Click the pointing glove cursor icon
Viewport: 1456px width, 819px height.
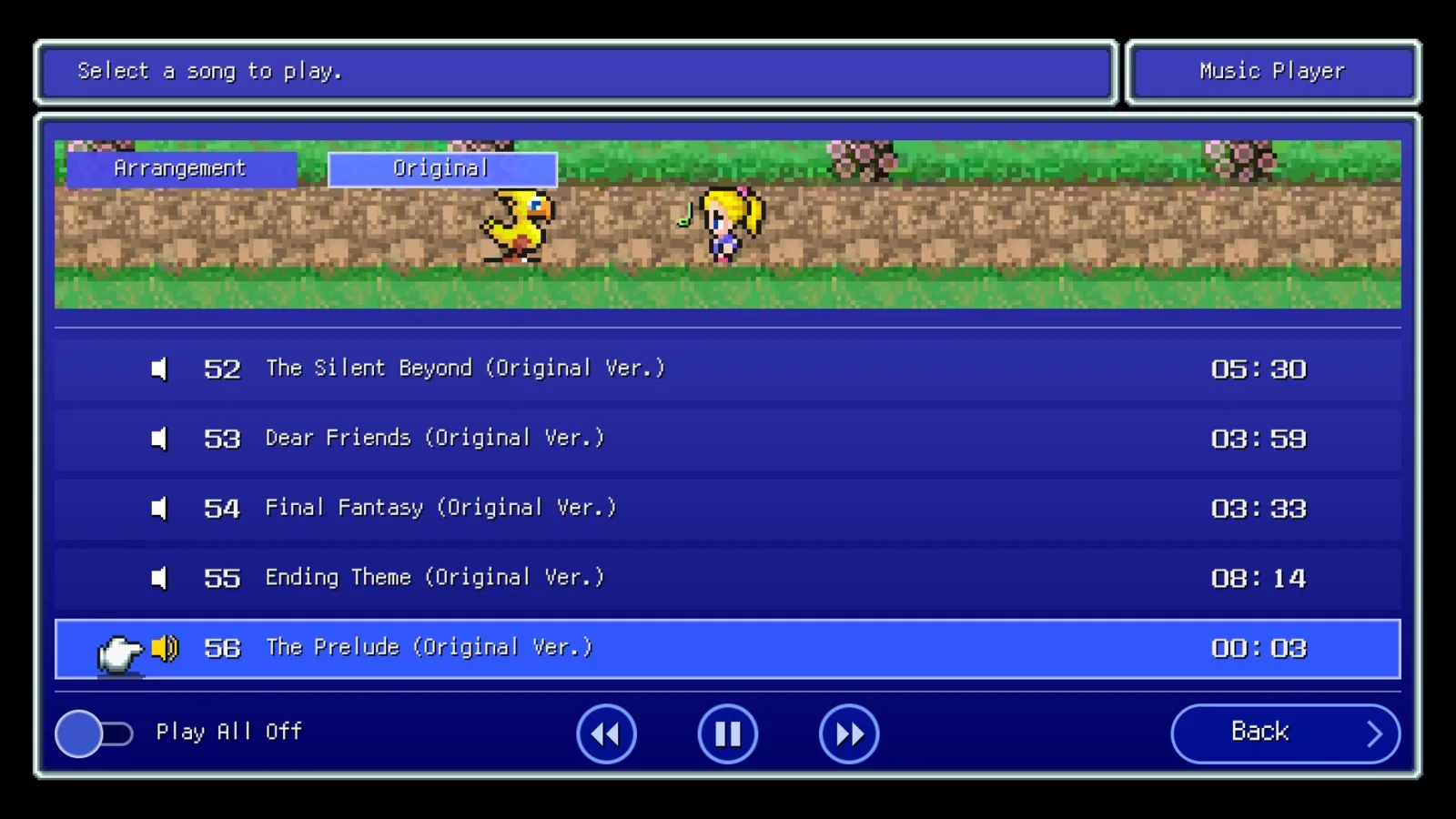tap(120, 654)
